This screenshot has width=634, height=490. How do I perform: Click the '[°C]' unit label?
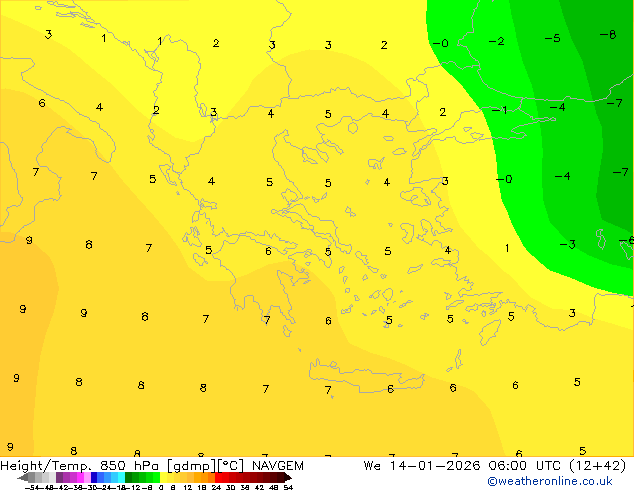[x=231, y=466]
